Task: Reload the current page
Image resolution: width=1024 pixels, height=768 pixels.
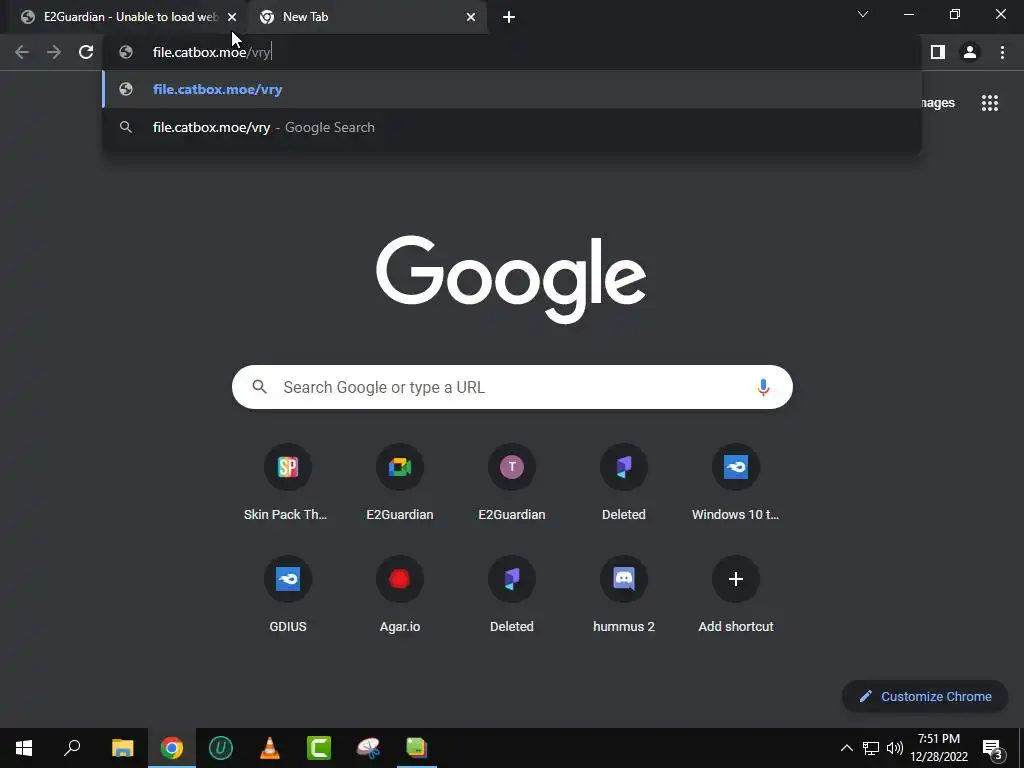Action: point(86,52)
